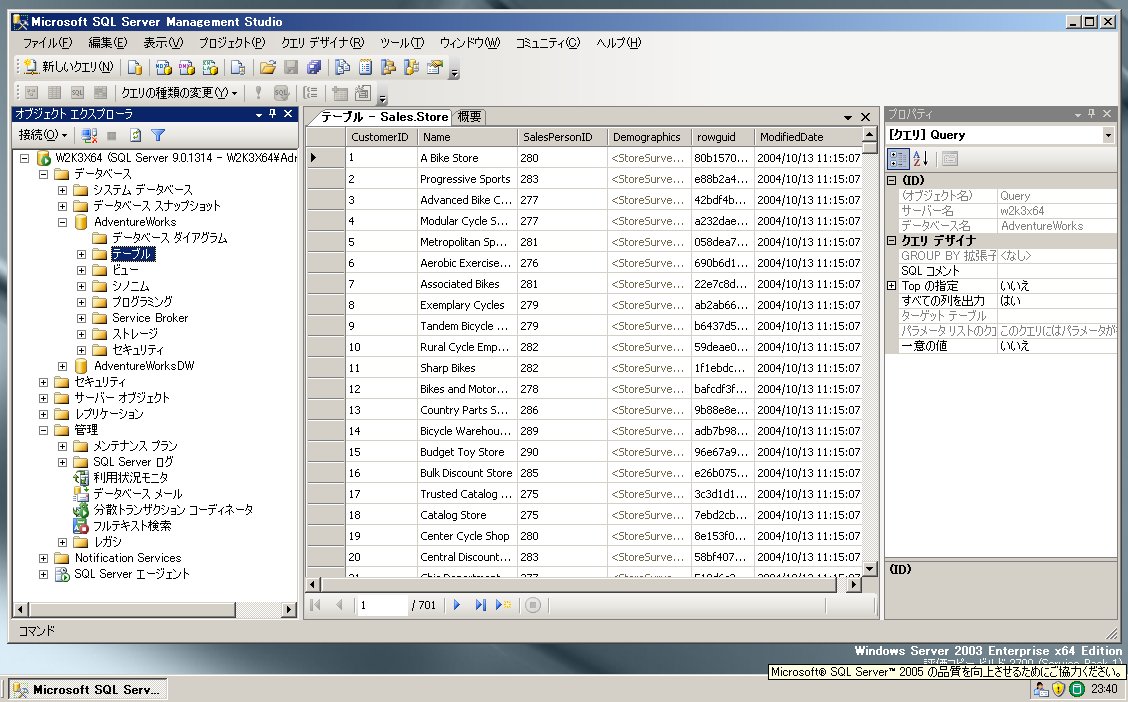Open Registered Servers from the main toolbar

(x=342, y=67)
